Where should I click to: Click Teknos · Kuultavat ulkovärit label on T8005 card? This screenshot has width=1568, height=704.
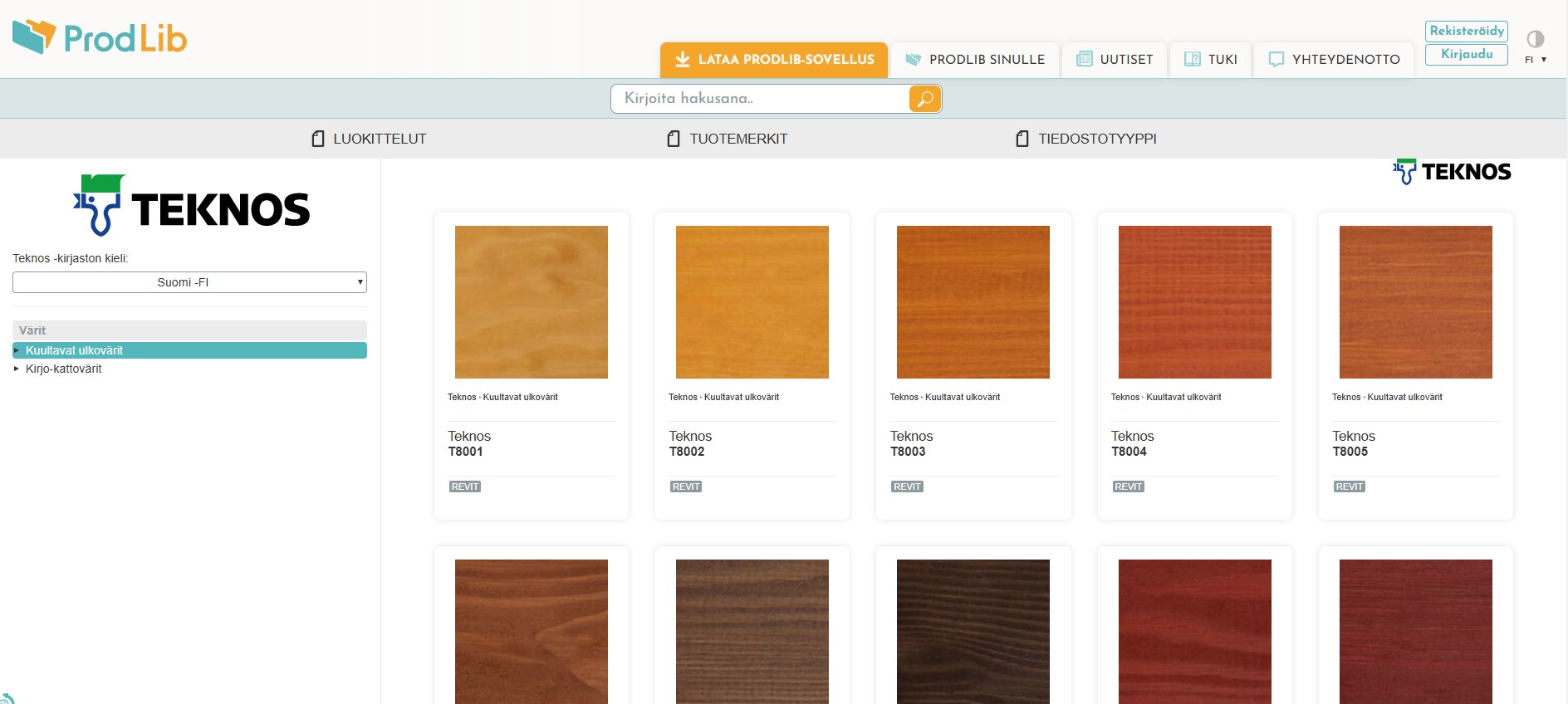tap(1387, 397)
